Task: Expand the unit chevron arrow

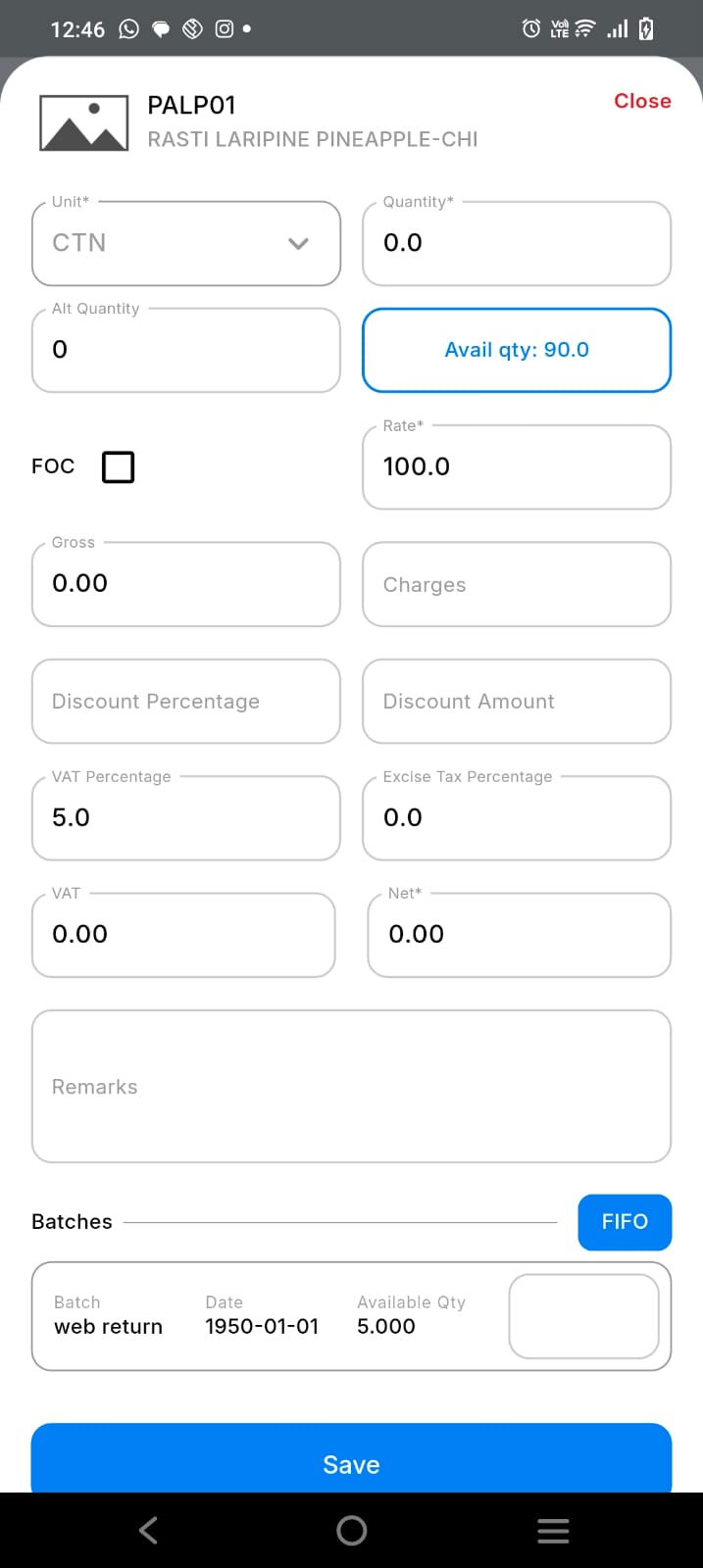Action: [x=299, y=243]
